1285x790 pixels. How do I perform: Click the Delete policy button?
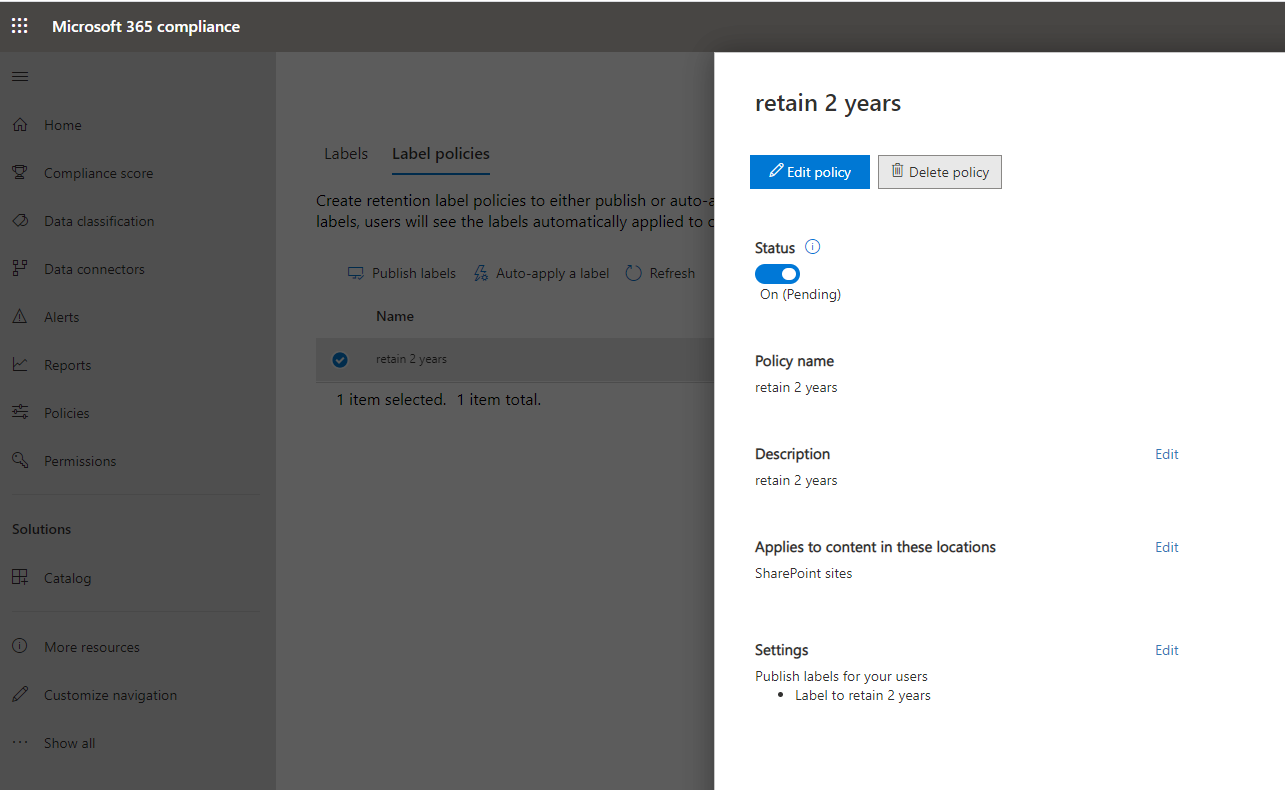point(940,172)
